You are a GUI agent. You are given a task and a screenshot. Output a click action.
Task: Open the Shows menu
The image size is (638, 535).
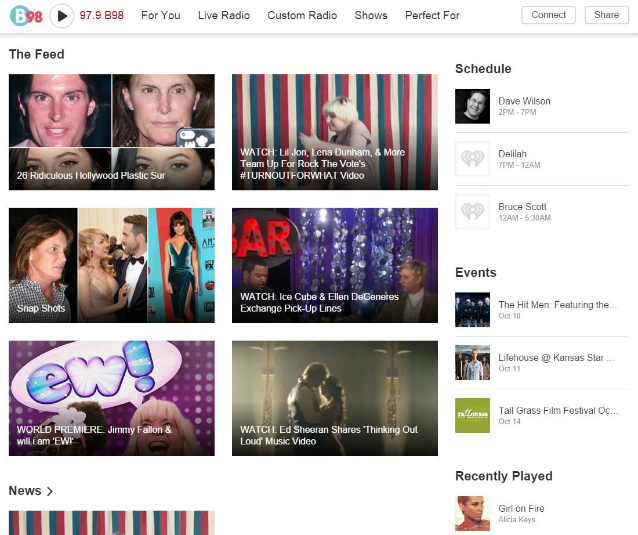coord(371,15)
